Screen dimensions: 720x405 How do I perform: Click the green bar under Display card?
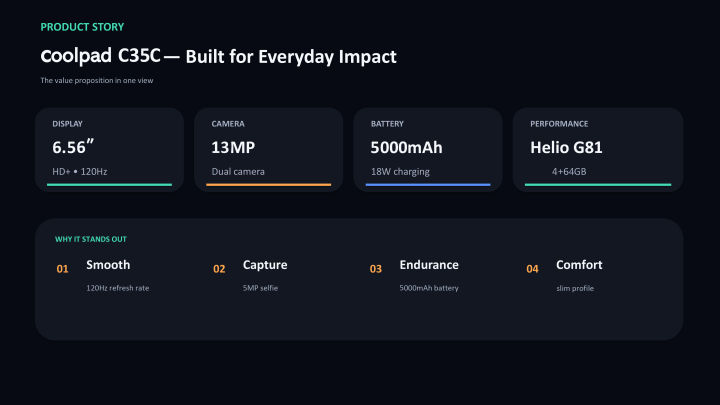tap(109, 185)
